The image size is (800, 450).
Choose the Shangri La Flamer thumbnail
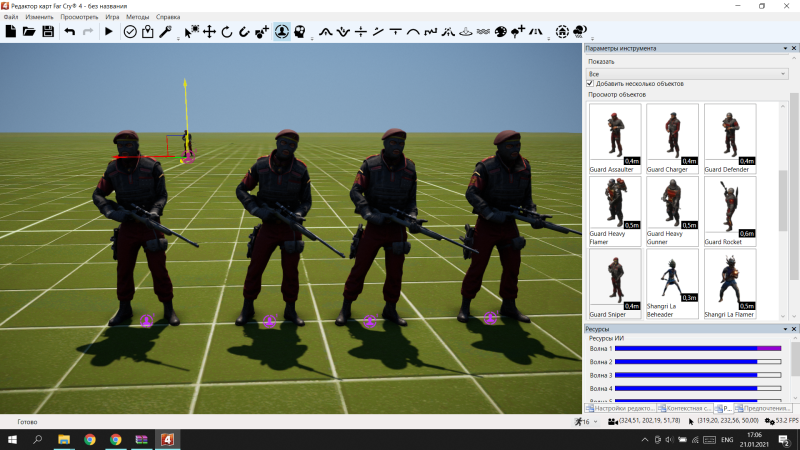tap(730, 284)
